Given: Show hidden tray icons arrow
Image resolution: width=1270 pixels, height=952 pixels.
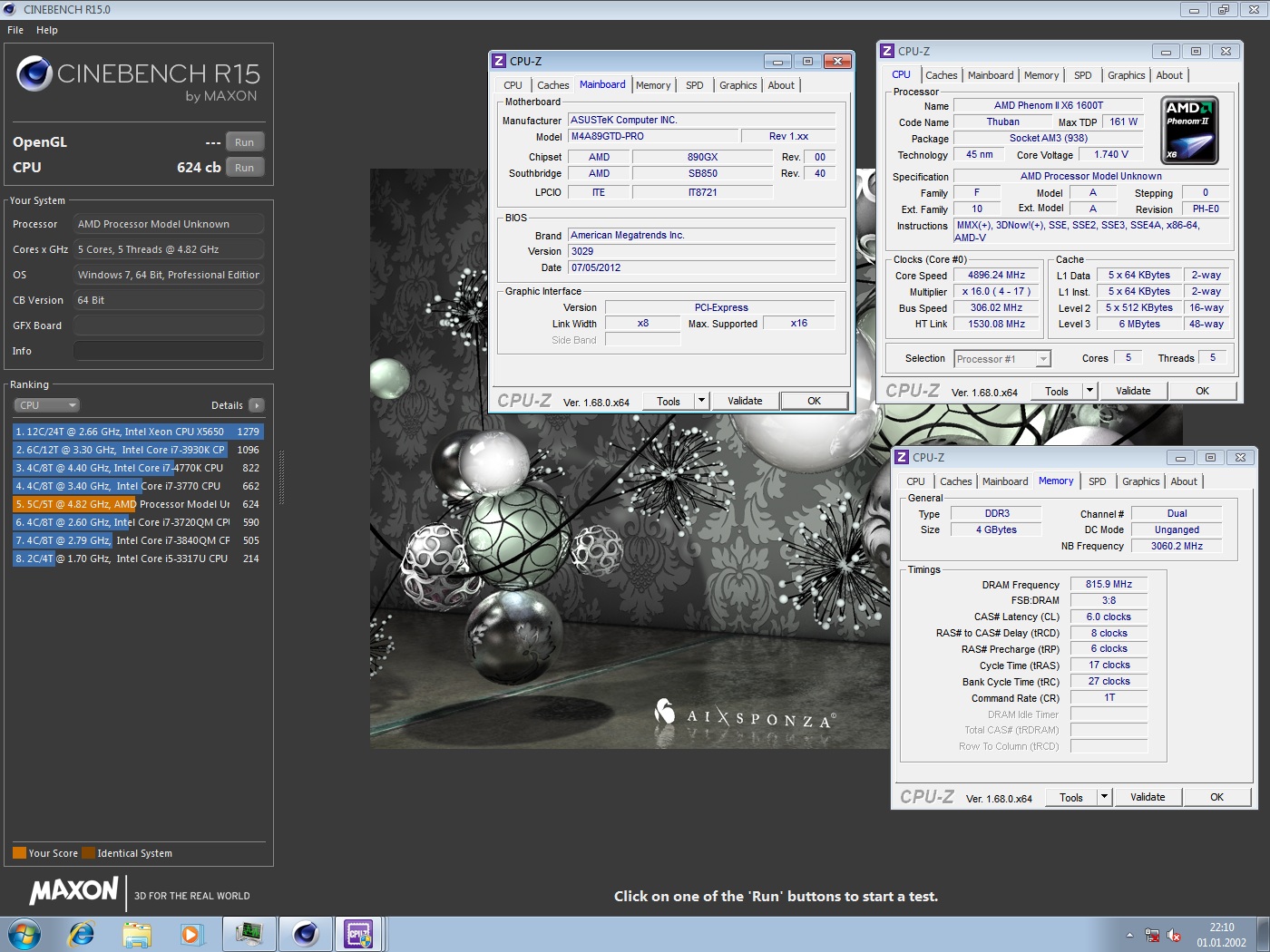Looking at the screenshot, I should (x=1129, y=935).
